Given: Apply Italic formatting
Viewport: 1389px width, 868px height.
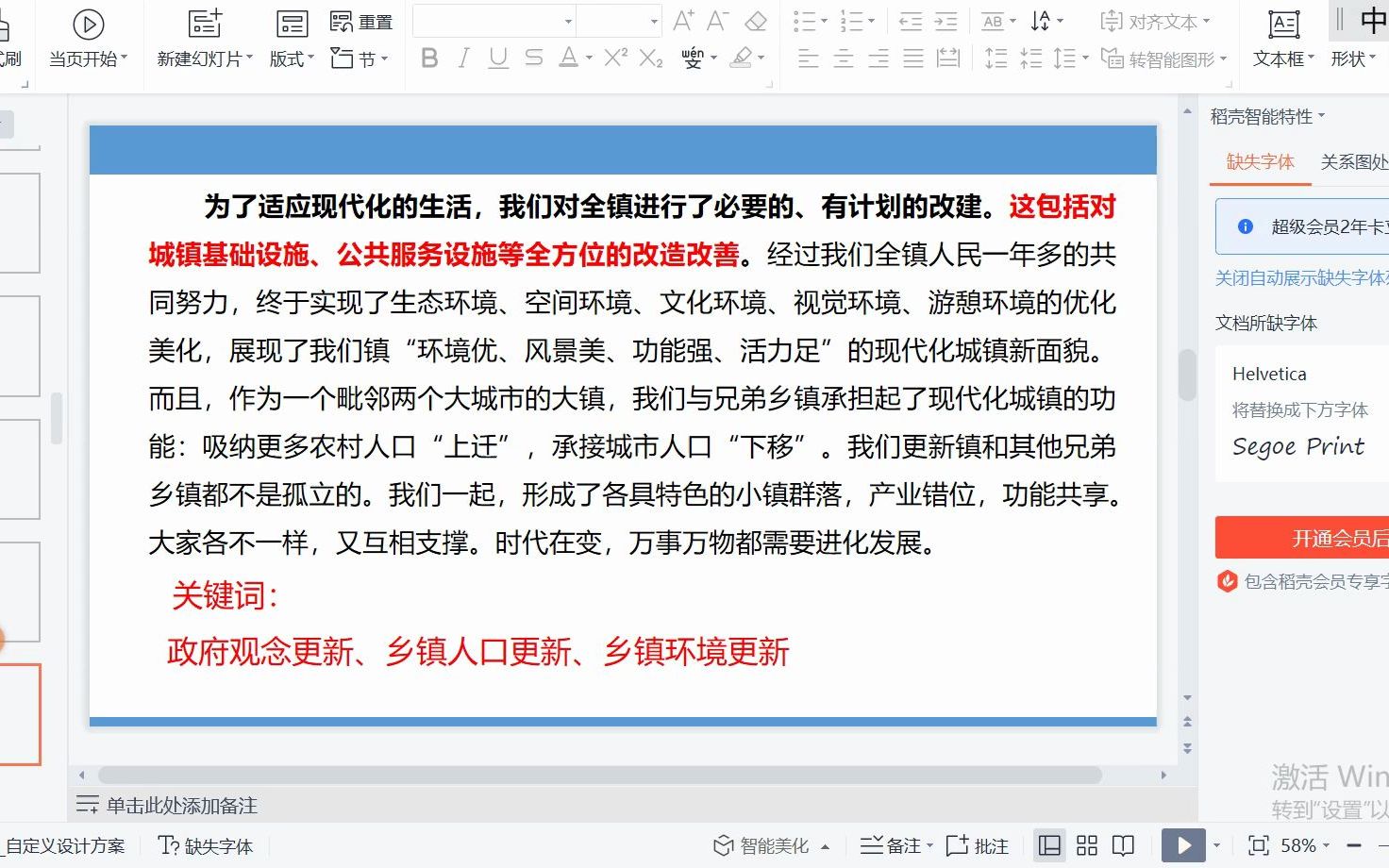Looking at the screenshot, I should point(463,58).
